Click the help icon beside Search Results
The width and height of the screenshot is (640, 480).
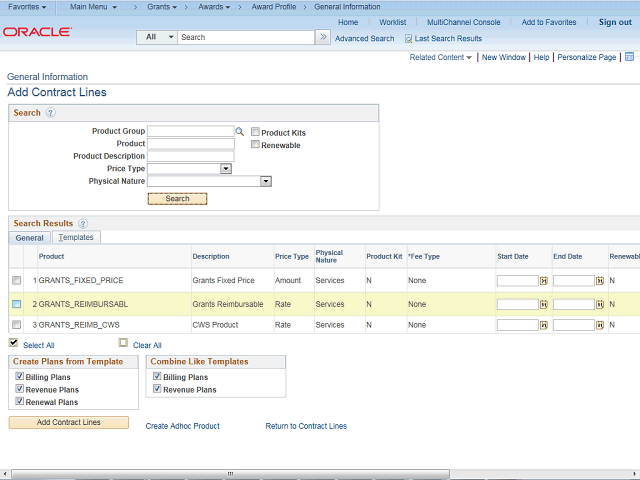(83, 224)
